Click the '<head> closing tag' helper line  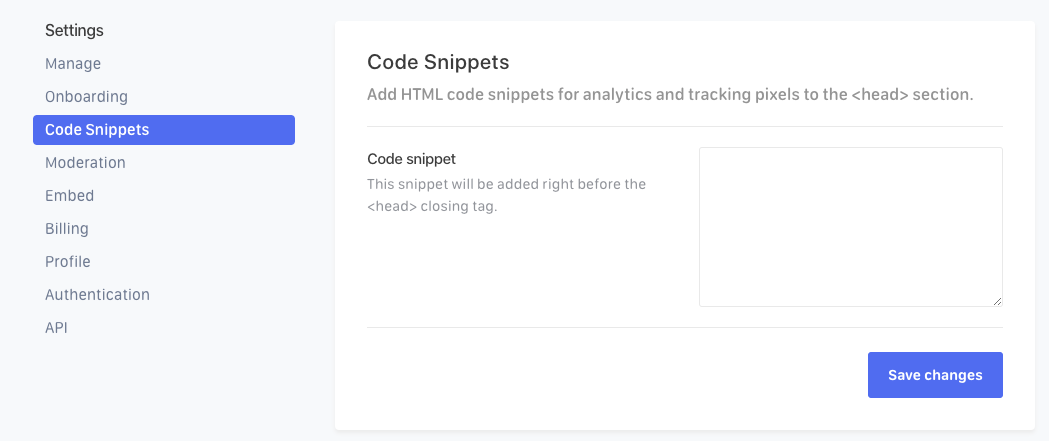click(432, 207)
